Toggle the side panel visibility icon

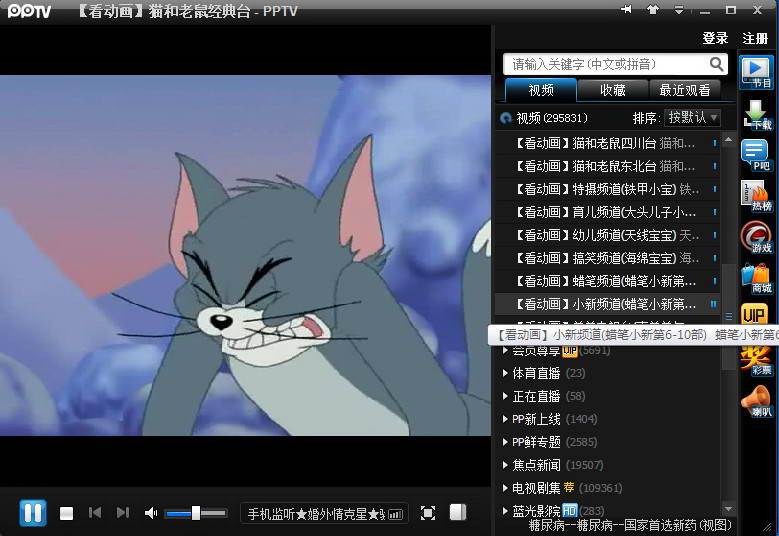[x=458, y=512]
